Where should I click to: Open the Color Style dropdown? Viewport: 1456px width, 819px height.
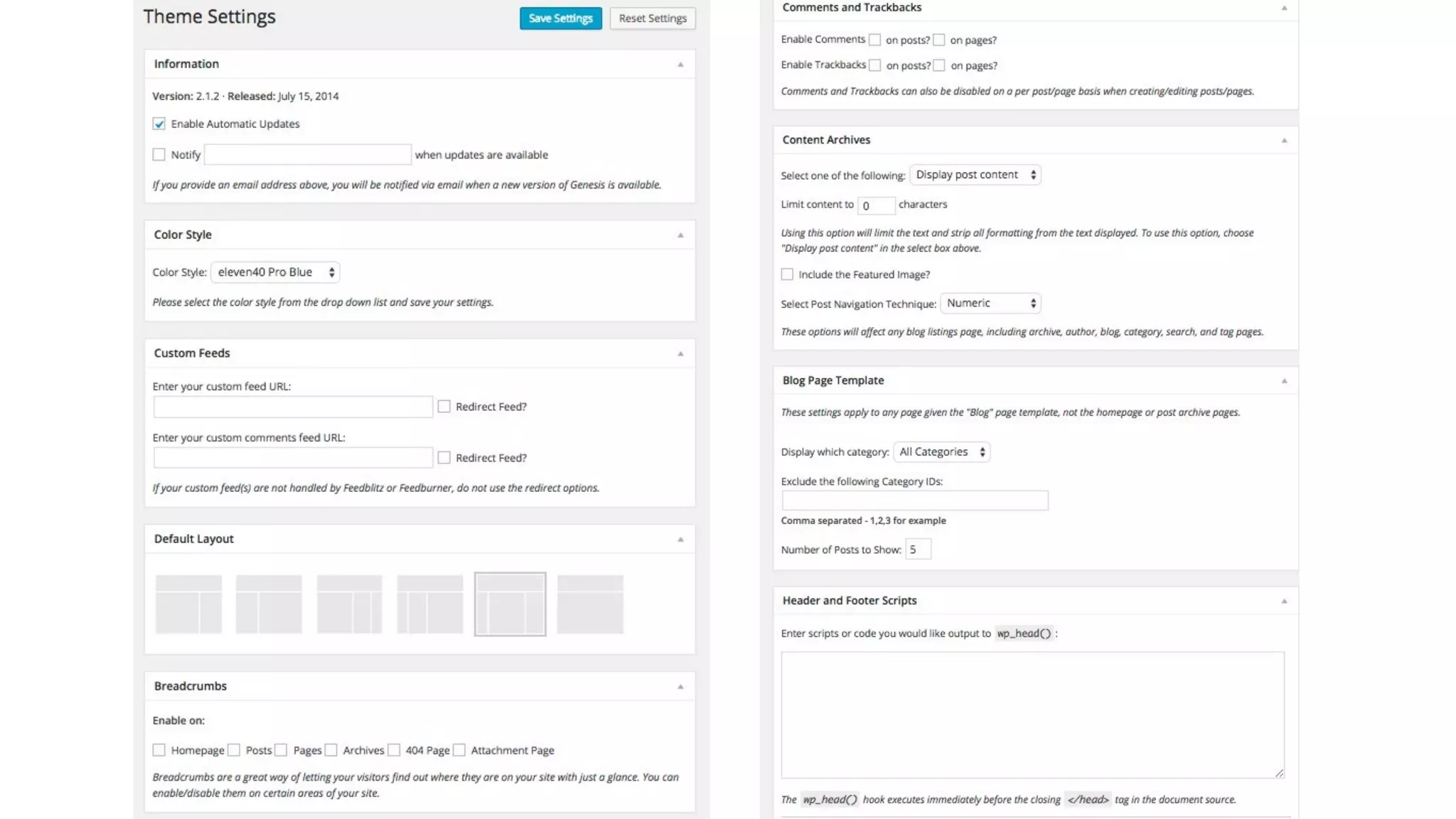(x=275, y=272)
